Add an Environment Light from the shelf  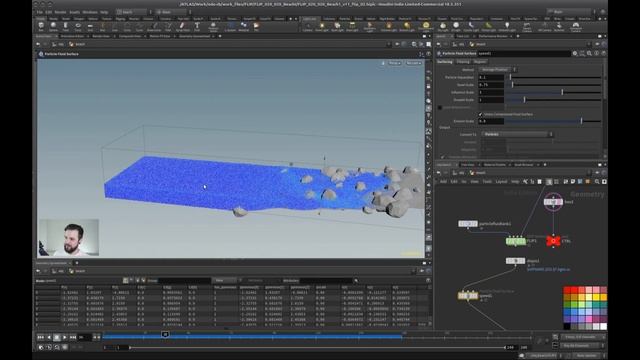(426, 27)
